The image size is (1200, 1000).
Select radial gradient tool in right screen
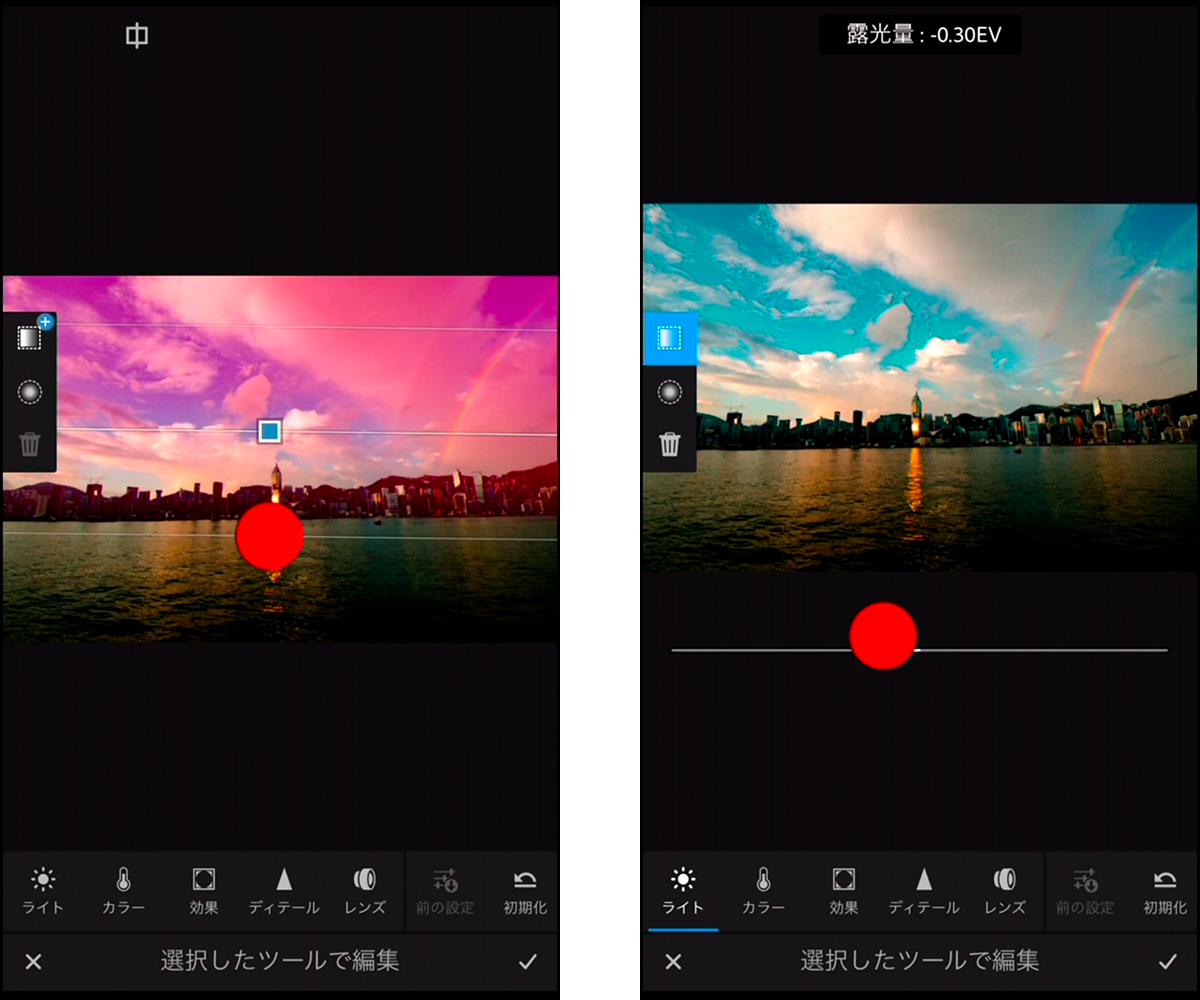point(669,392)
